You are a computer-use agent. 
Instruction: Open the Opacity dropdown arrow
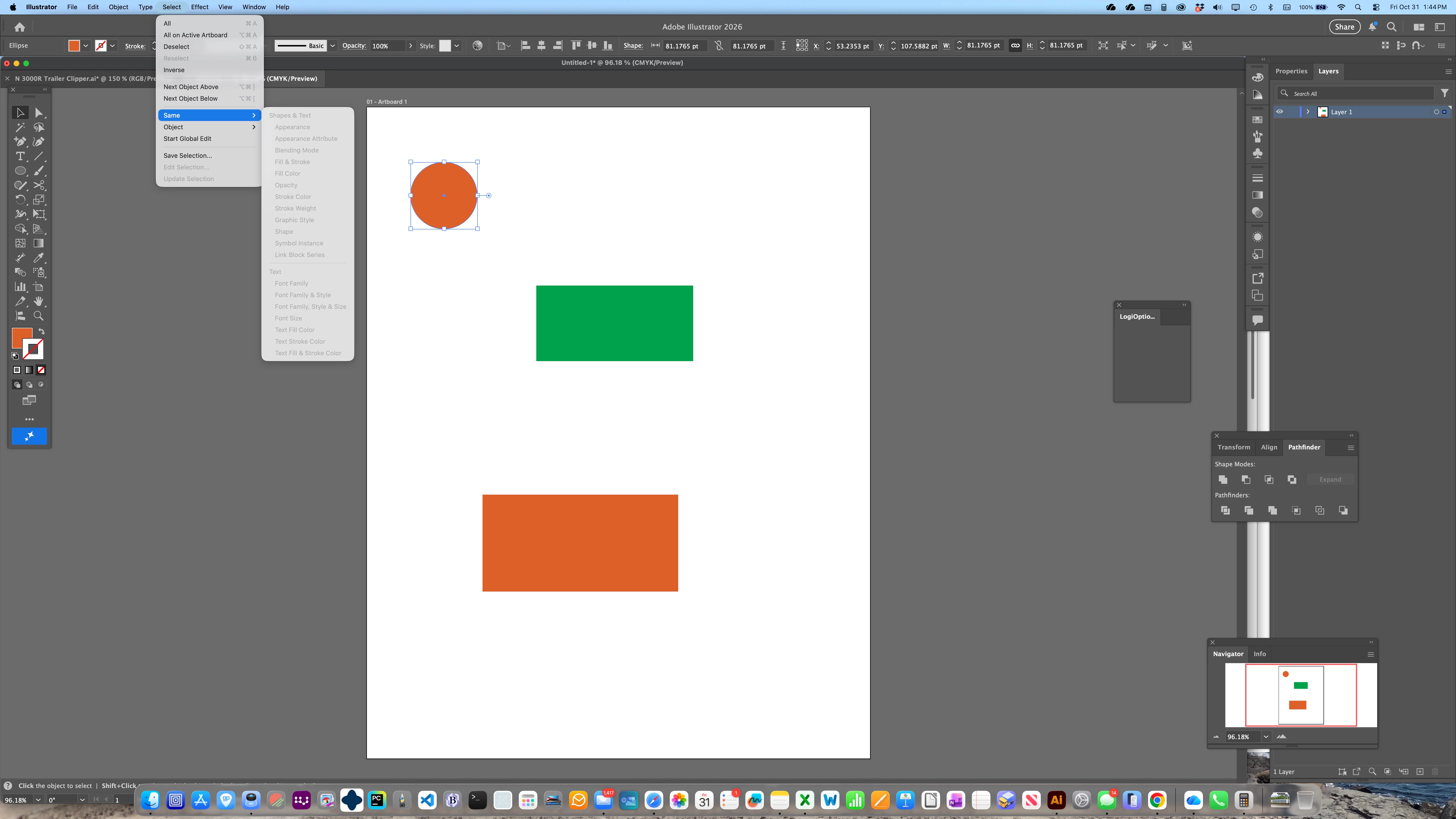[410, 46]
